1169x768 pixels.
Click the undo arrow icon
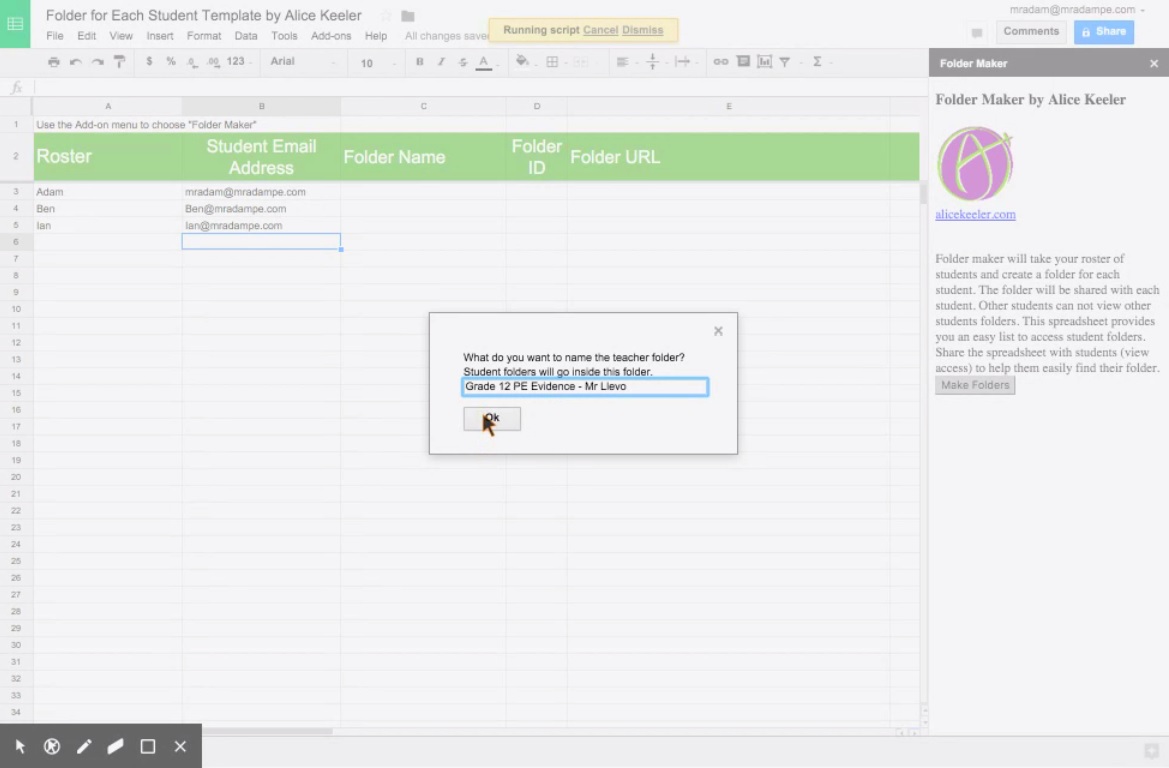pyautogui.click(x=75, y=62)
